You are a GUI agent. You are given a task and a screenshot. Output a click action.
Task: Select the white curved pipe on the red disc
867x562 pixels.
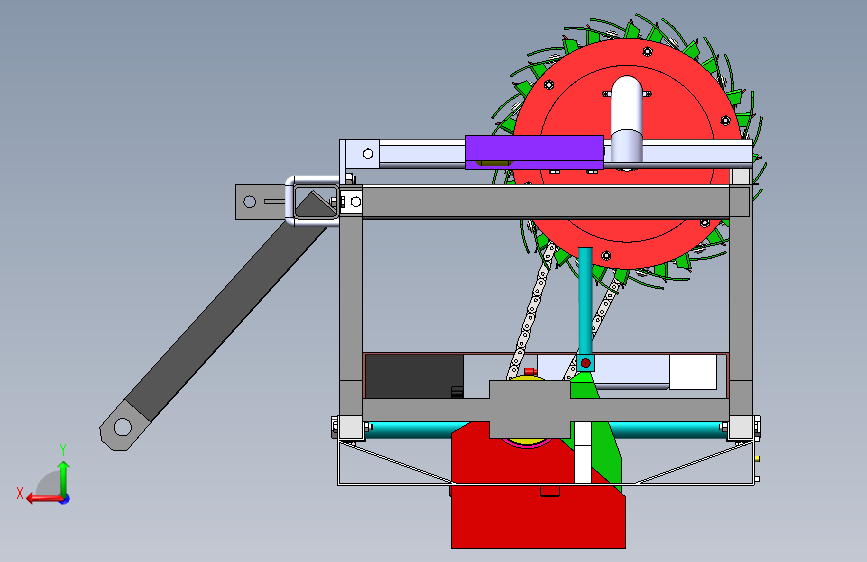[x=626, y=118]
